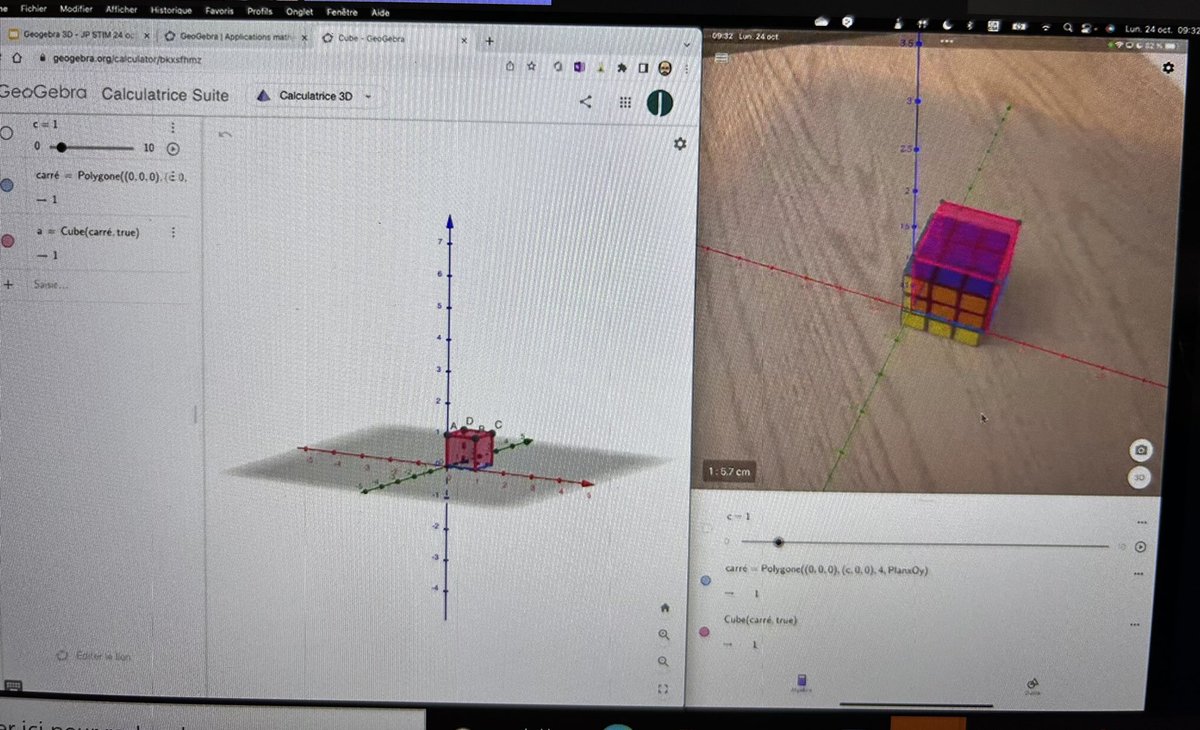The image size is (1200, 730).
Task: Click a = Cube(carré, true) definition in browser
Action: click(x=87, y=232)
